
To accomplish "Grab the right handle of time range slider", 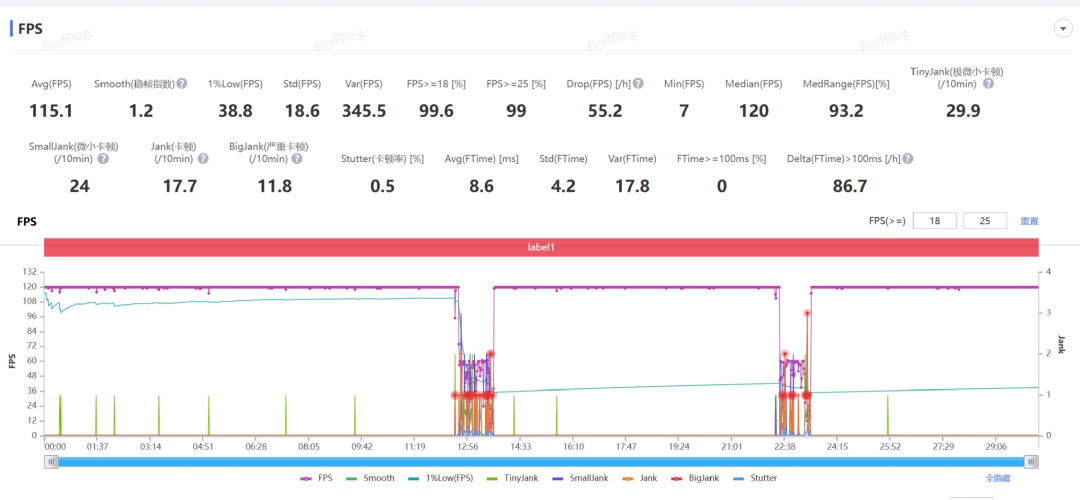I will pyautogui.click(x=1031, y=463).
